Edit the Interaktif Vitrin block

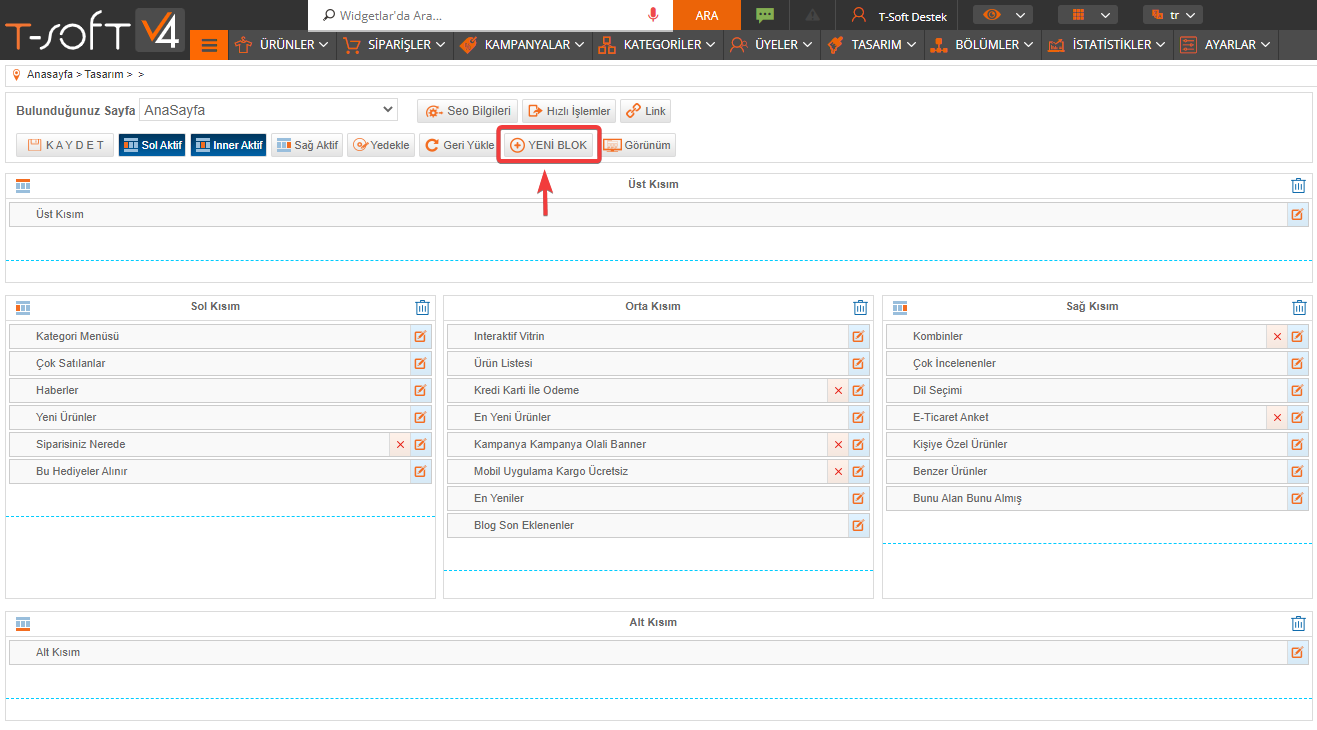(858, 337)
